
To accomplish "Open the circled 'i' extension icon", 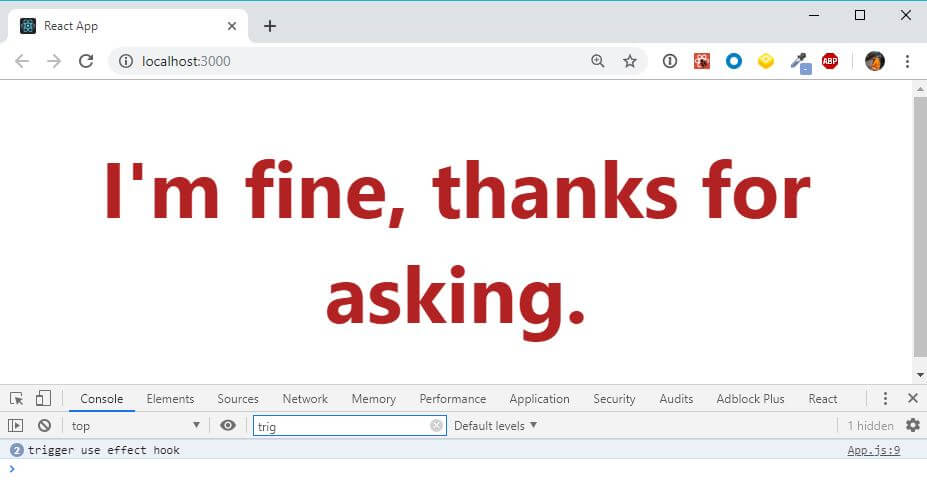I will pos(670,61).
